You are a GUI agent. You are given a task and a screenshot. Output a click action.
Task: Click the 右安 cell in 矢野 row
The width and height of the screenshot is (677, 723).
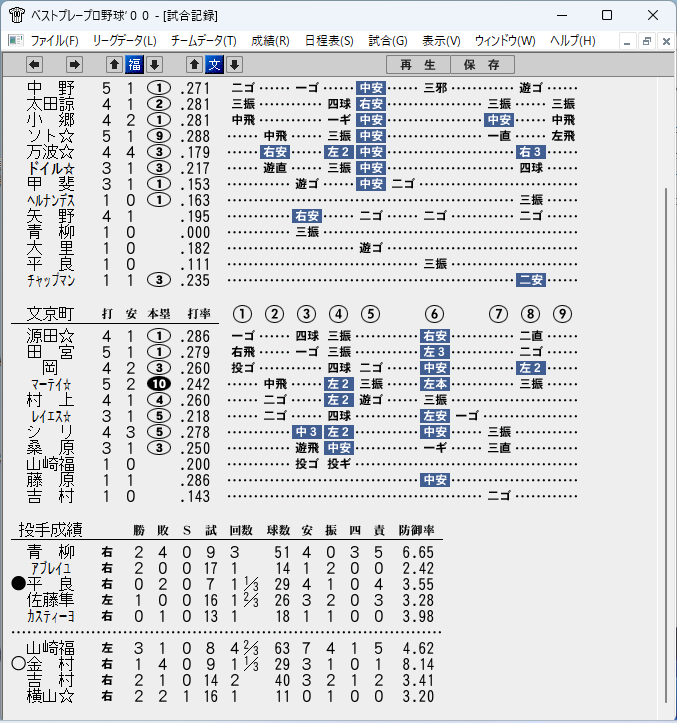[x=307, y=216]
